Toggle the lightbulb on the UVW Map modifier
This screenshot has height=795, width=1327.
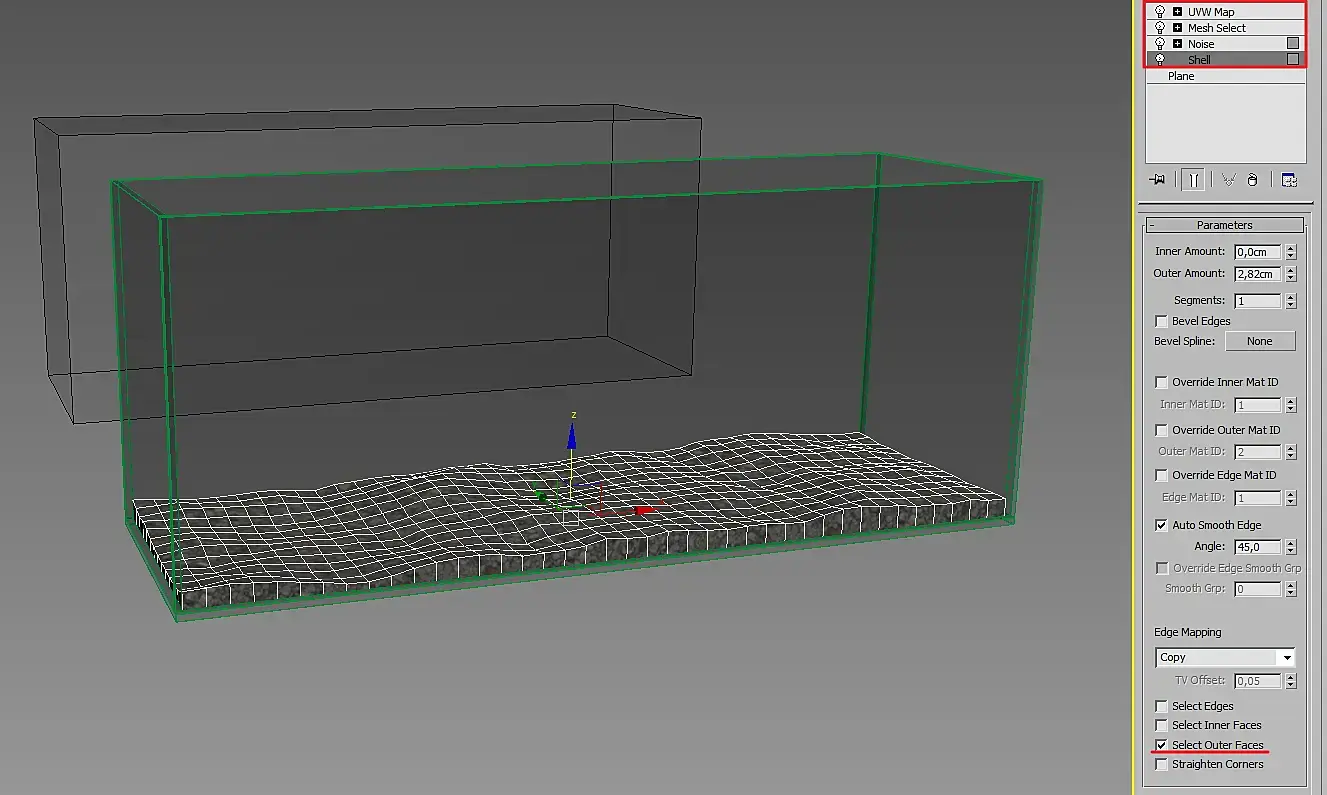[1160, 12]
